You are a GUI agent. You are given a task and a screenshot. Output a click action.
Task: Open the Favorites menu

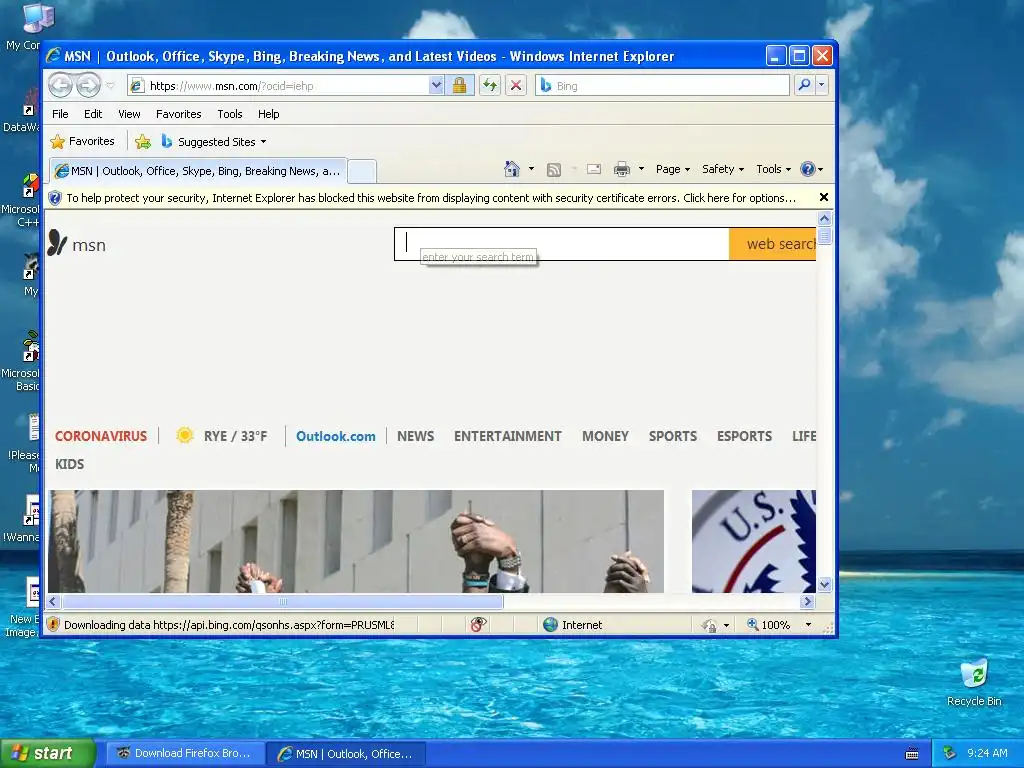[178, 114]
